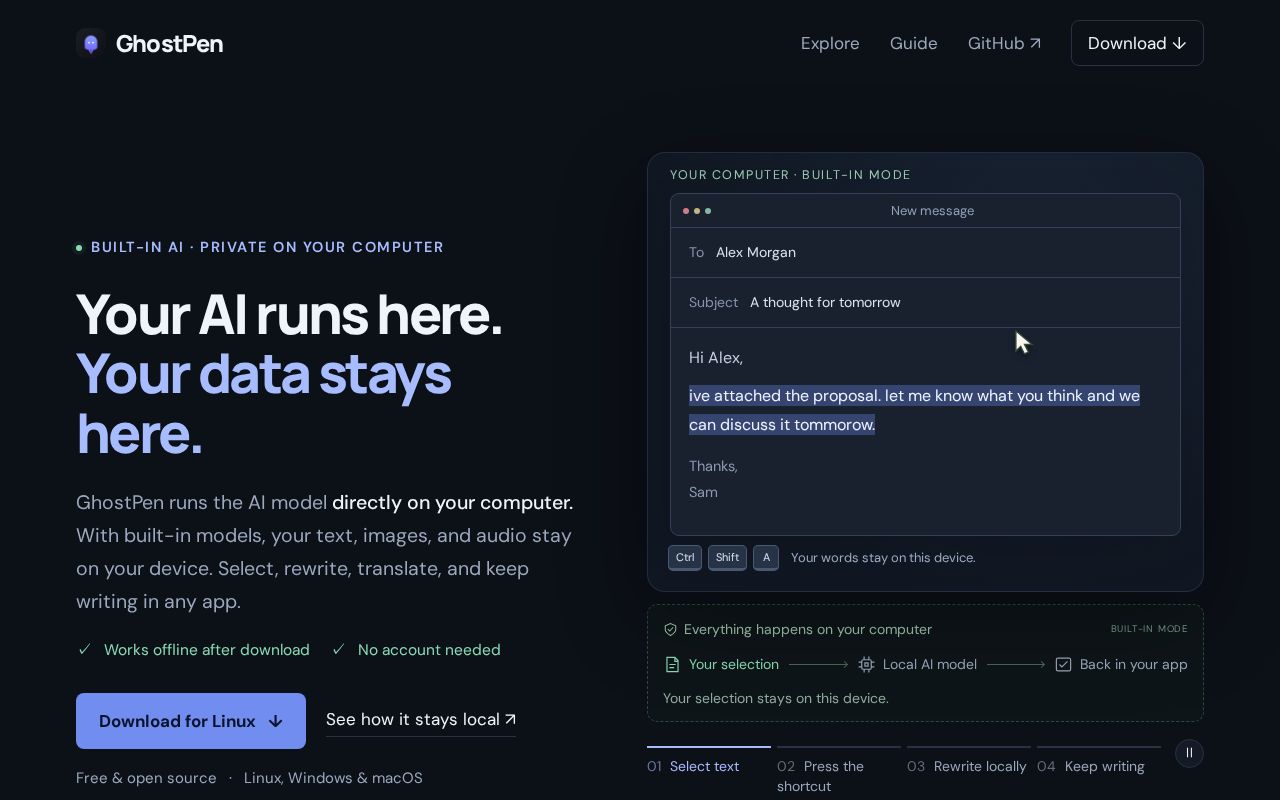Screen dimensions: 1280x800
Task: Click the Shift key badge
Action: click(727, 558)
